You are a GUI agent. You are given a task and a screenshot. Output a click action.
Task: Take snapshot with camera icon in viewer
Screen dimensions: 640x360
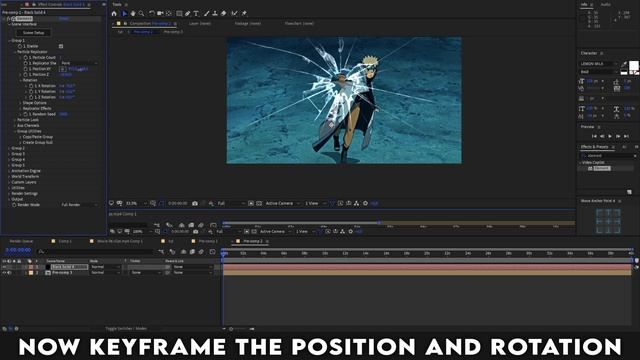pos(195,203)
